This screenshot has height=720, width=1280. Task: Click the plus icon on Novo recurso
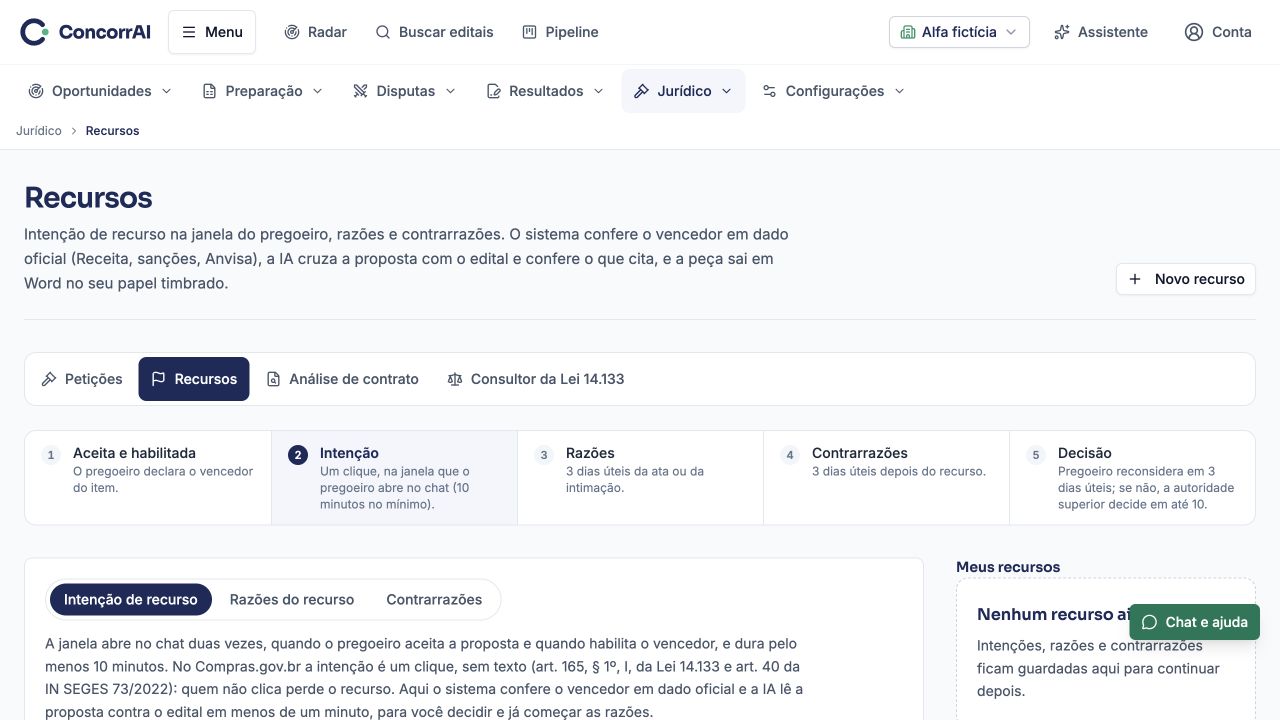[x=1135, y=279]
